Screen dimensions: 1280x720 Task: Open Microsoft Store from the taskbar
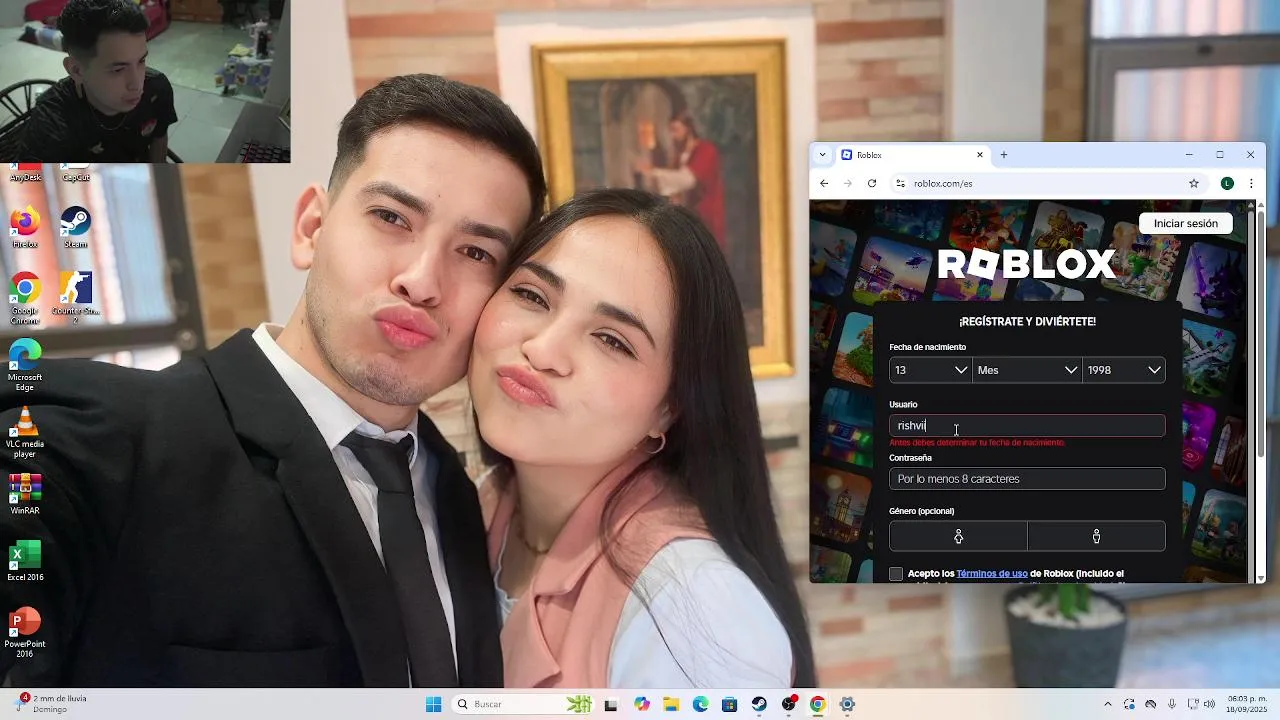point(730,704)
